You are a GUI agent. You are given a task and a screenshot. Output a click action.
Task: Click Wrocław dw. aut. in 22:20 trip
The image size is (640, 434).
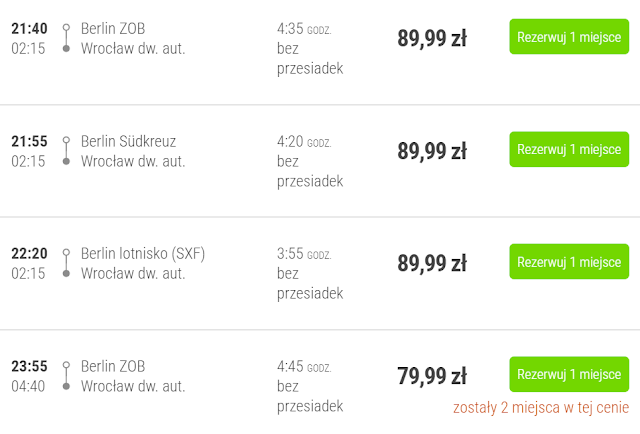click(x=133, y=274)
